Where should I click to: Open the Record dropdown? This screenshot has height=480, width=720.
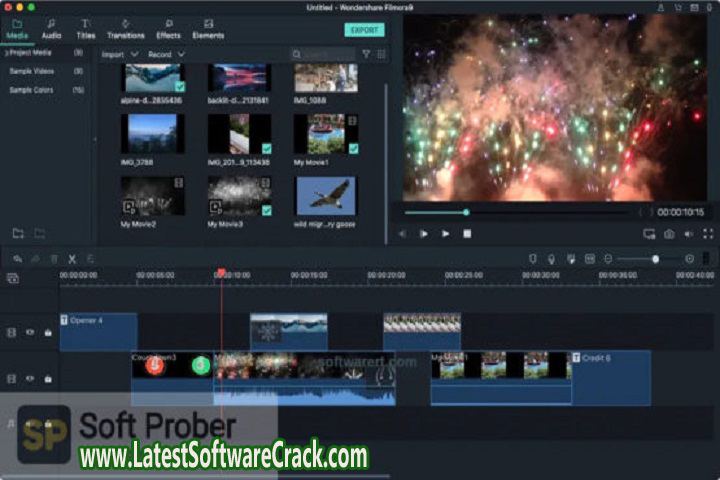(165, 54)
